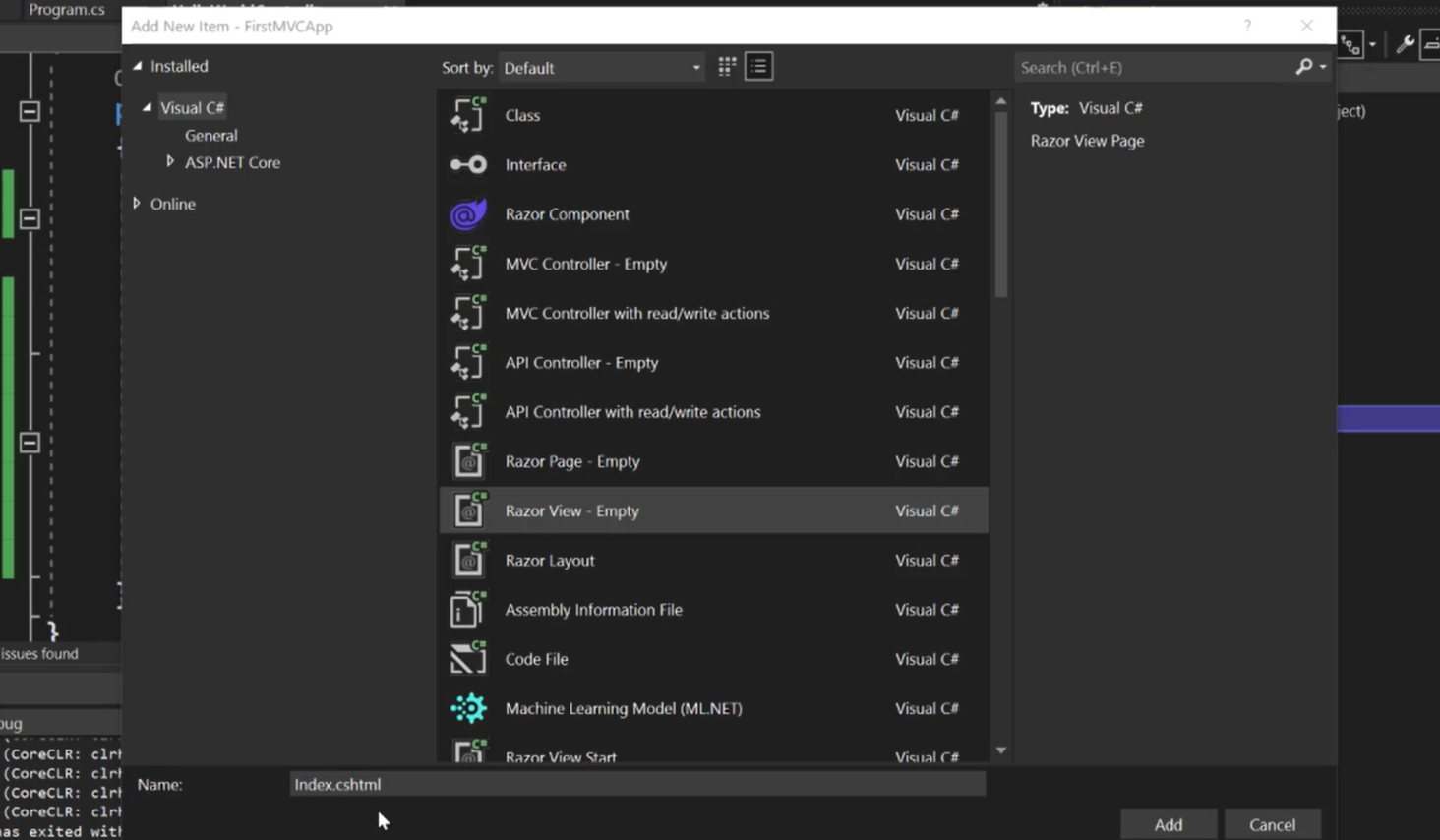Select the Class template icon
The height and width of the screenshot is (840, 1440).
click(468, 115)
